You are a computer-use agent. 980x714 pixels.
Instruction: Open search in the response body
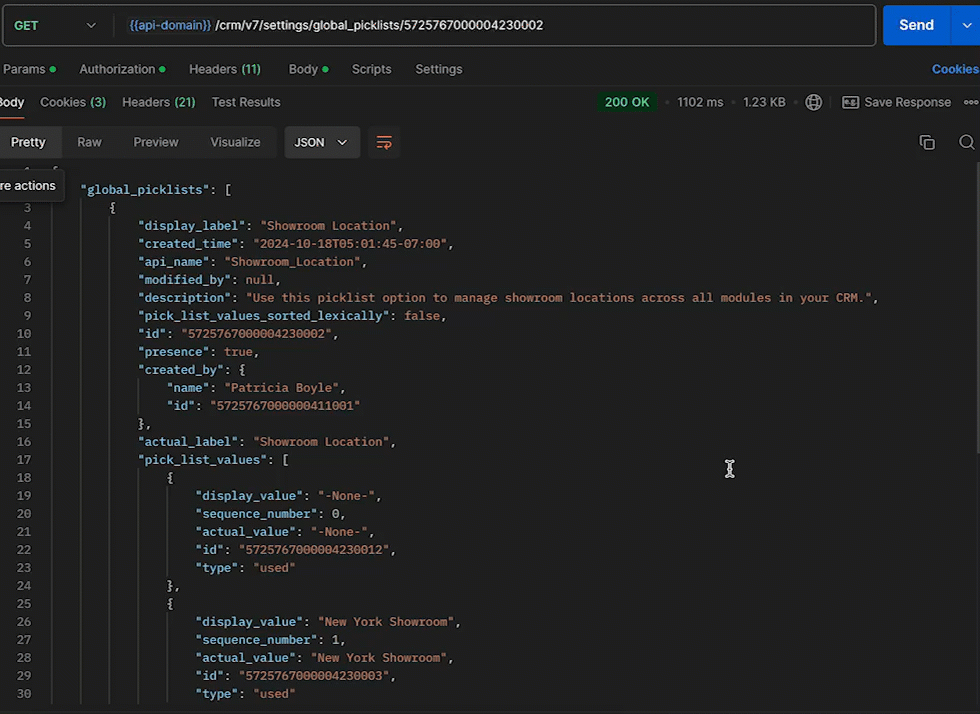[966, 142]
